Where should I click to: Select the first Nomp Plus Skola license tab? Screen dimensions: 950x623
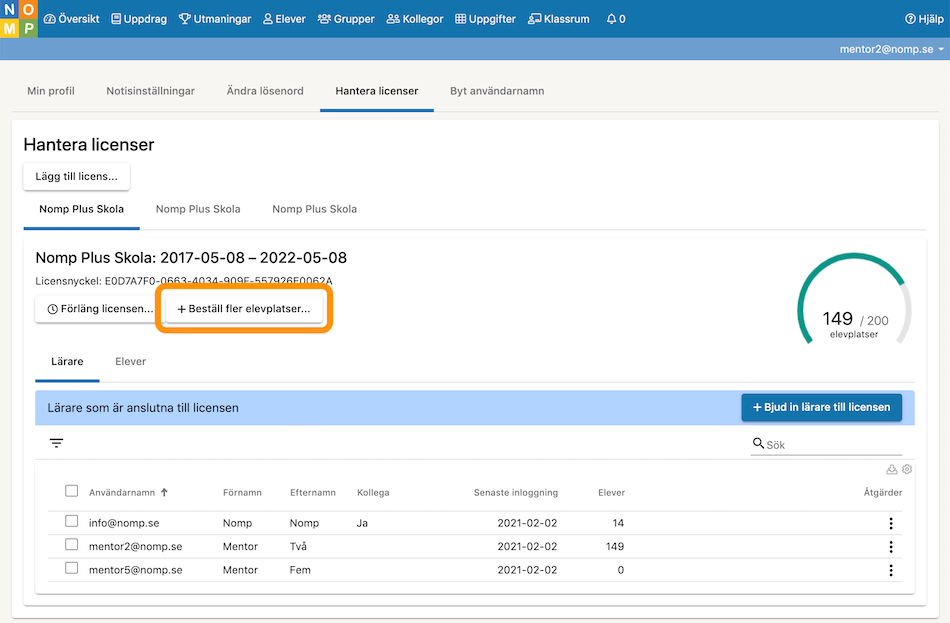pos(81,209)
